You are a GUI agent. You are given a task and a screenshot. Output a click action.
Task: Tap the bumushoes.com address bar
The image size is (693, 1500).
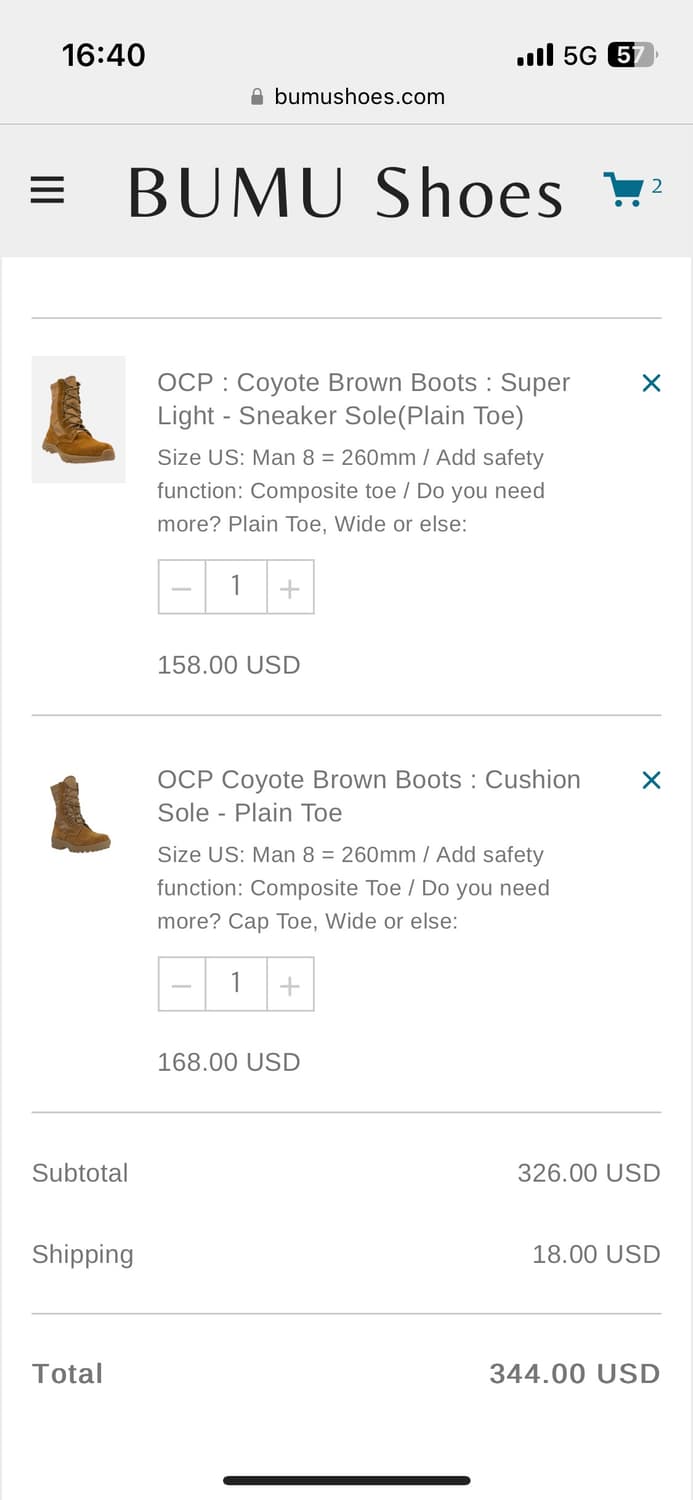click(x=358, y=97)
